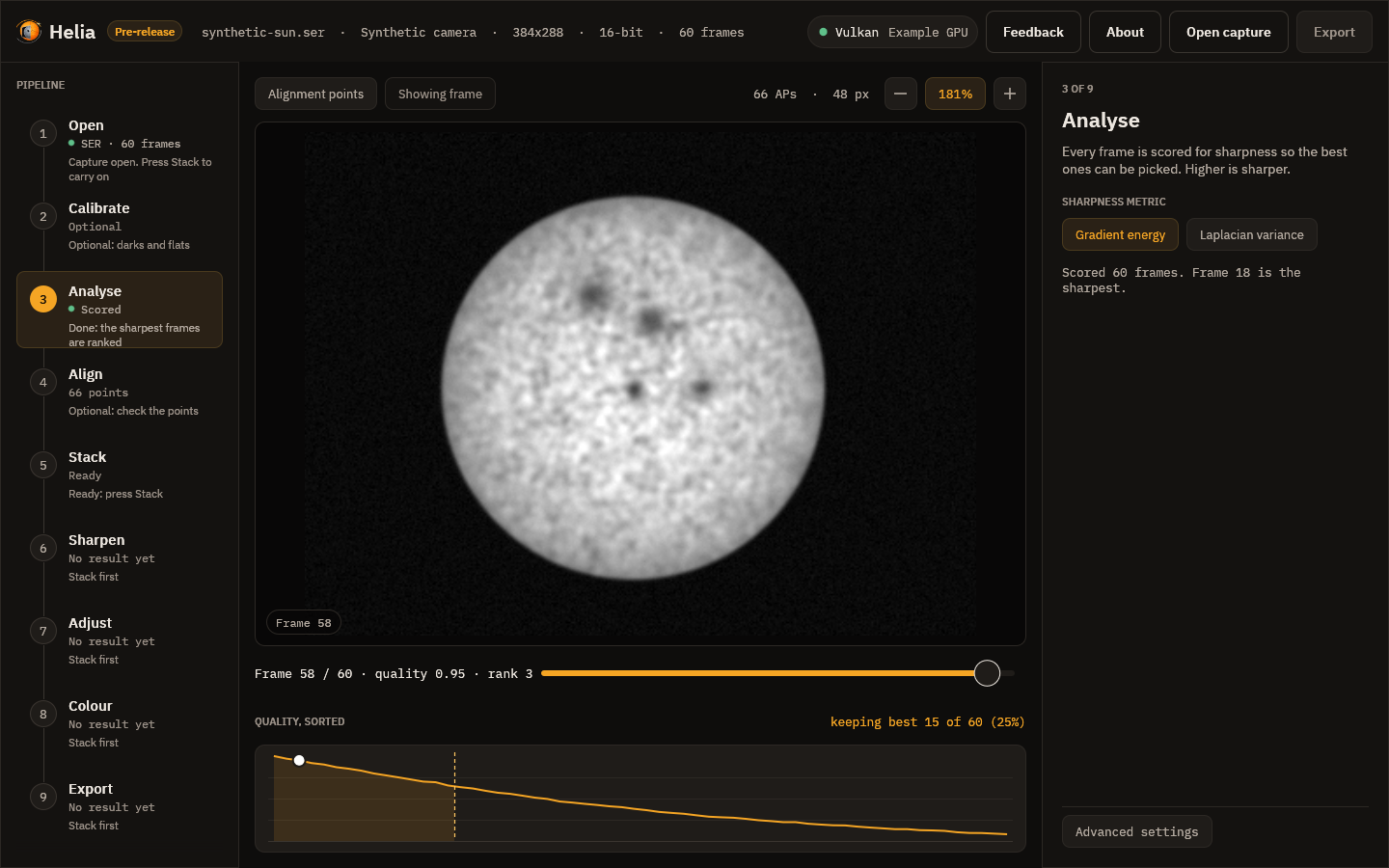The height and width of the screenshot is (868, 1389).
Task: Go to the Stack pipeline step
Action: click(120, 475)
